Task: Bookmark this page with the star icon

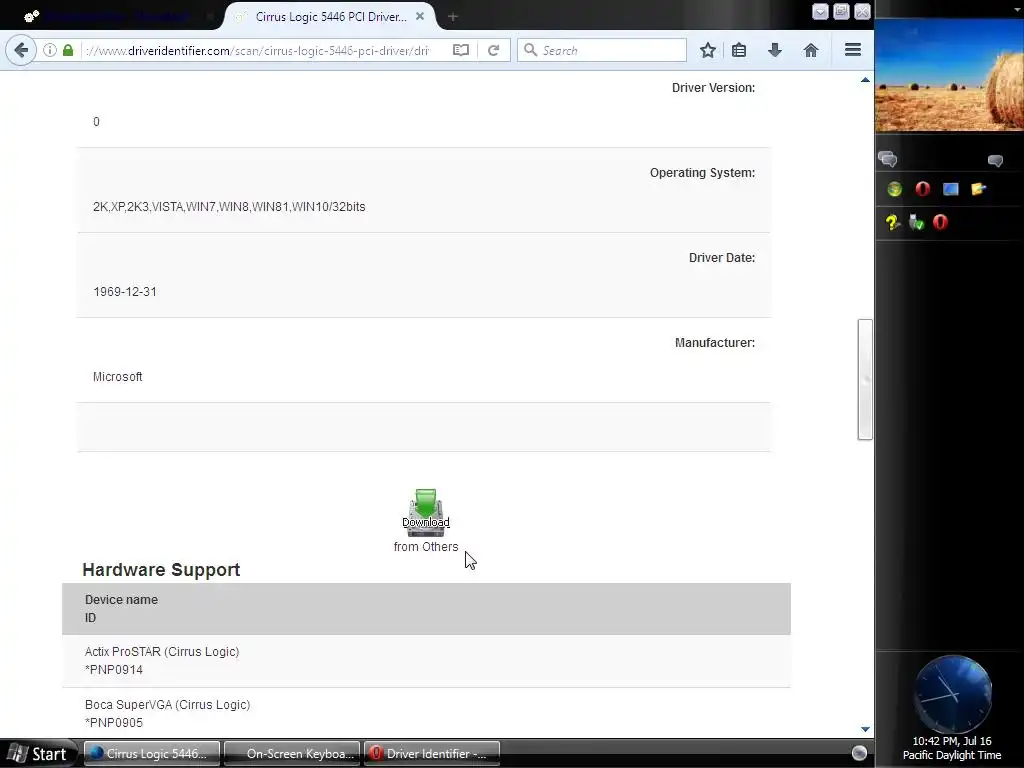Action: tap(708, 50)
